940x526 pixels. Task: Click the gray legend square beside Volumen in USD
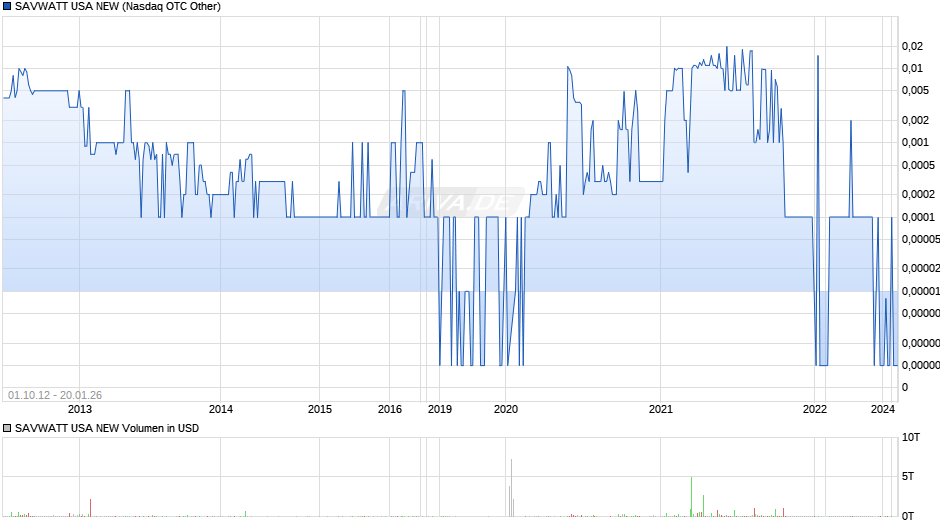click(7, 428)
